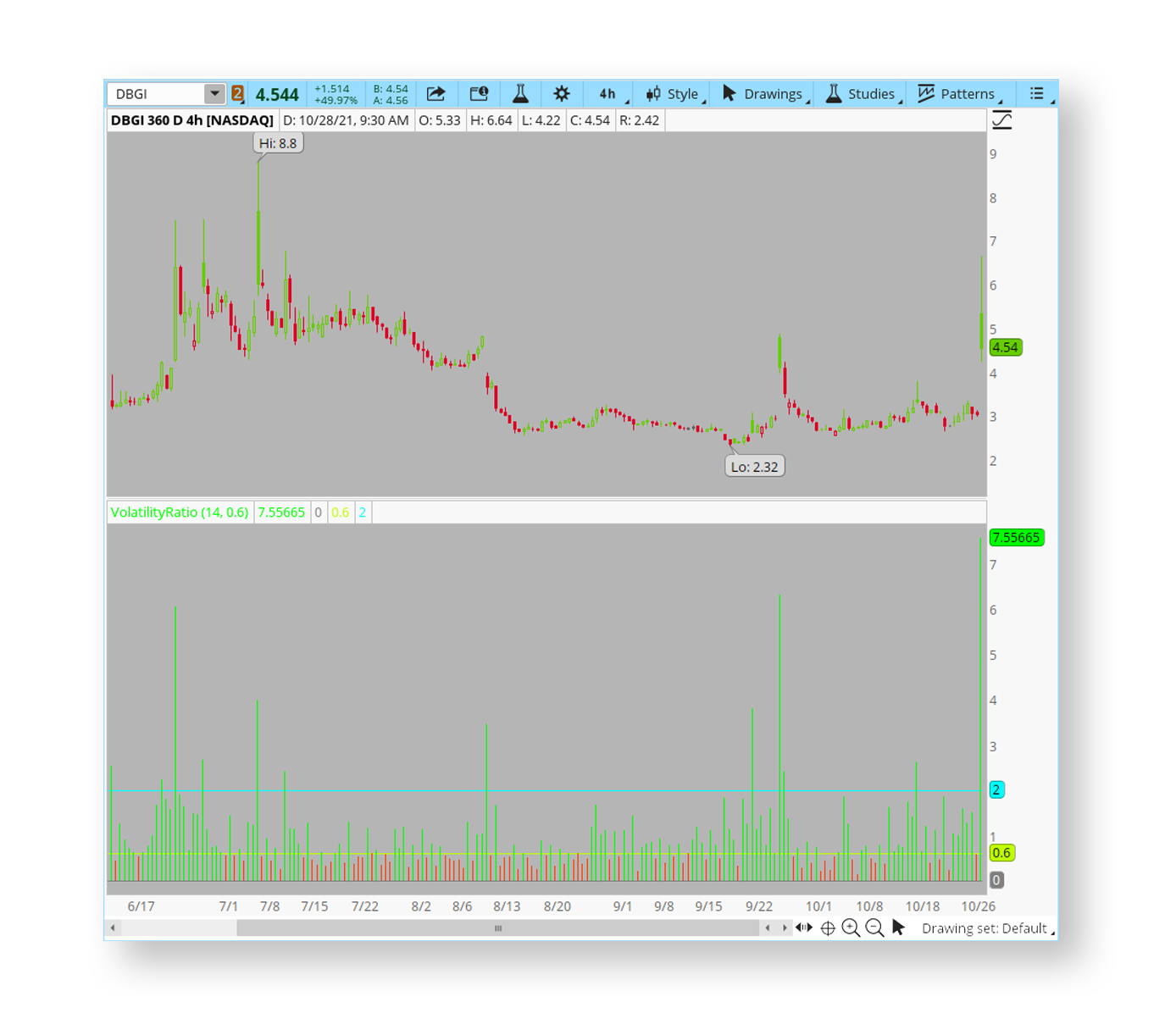Click the gray 0 level axis bubble

point(996,880)
